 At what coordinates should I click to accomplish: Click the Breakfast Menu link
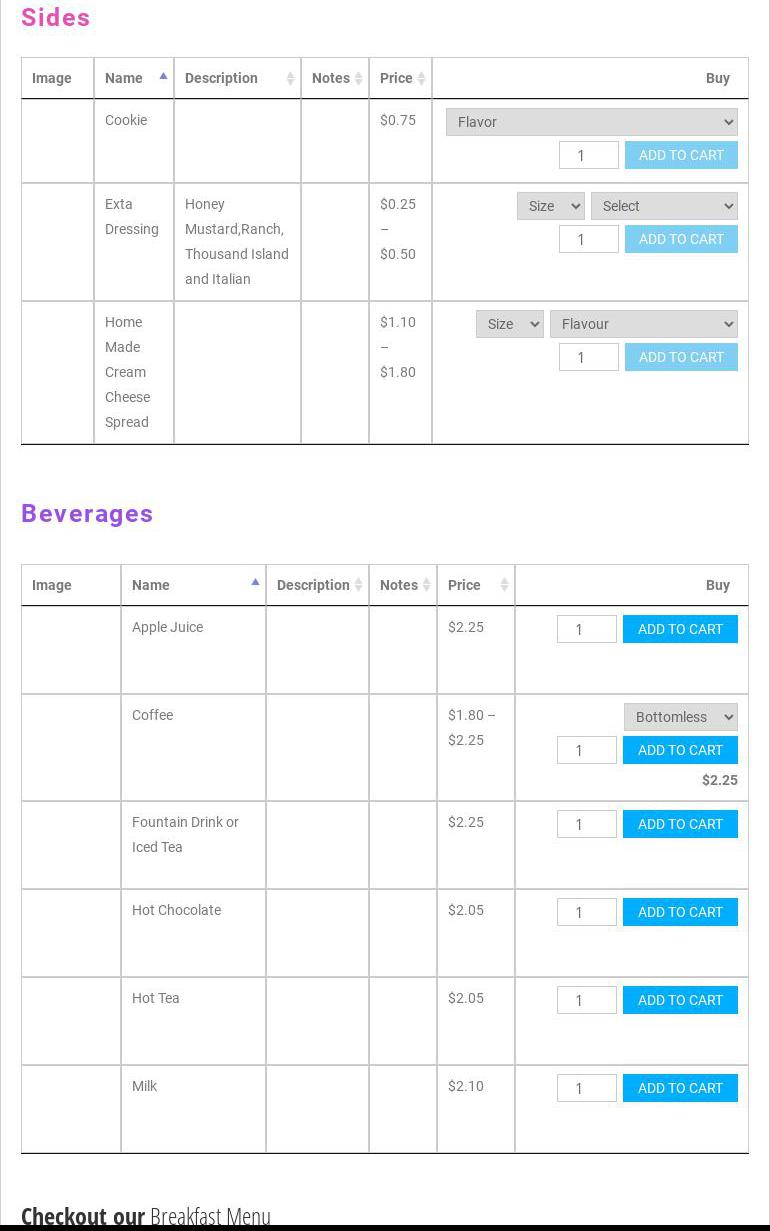click(x=210, y=1216)
